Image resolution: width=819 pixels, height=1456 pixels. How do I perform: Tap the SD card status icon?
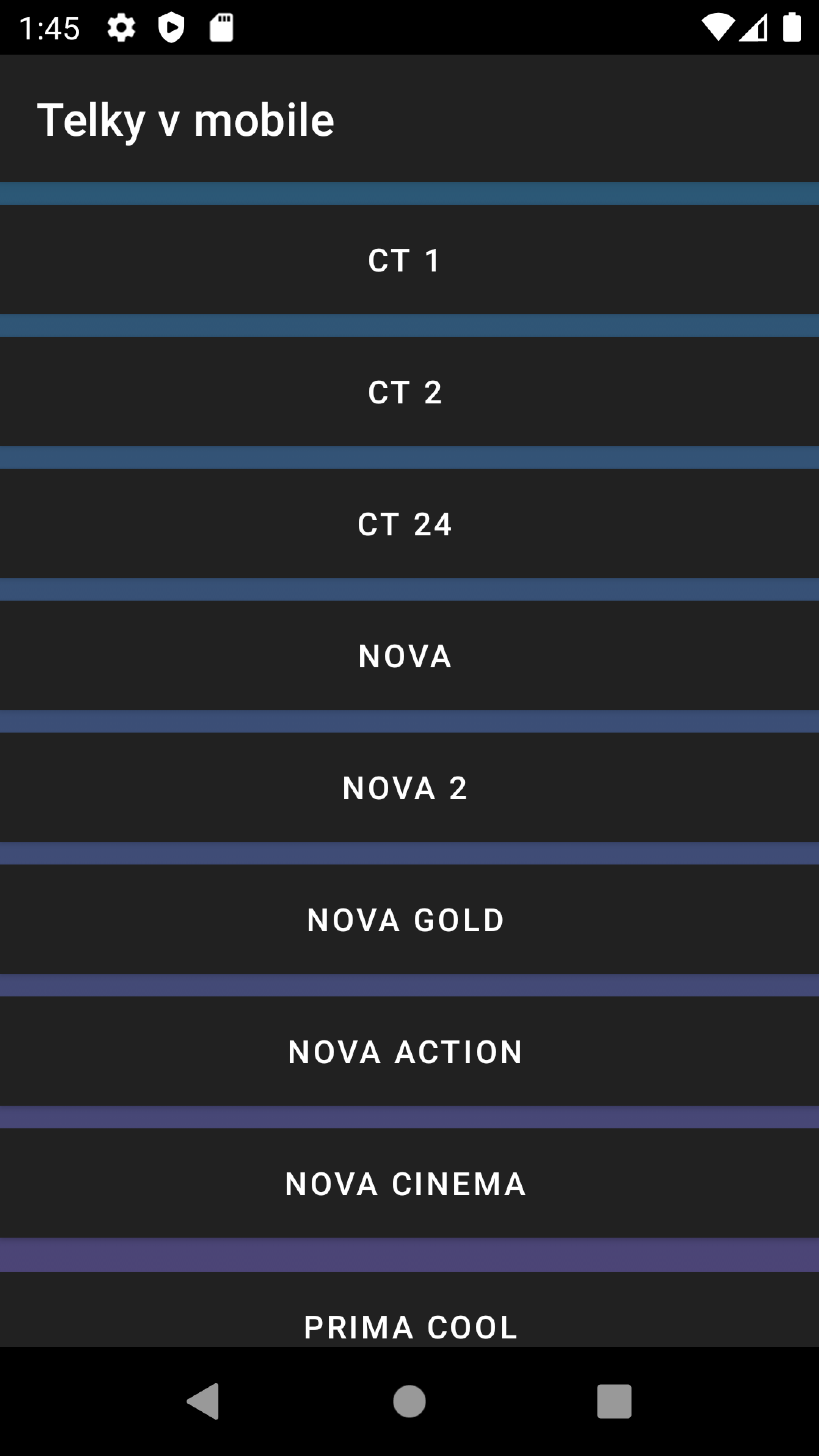coord(221,27)
